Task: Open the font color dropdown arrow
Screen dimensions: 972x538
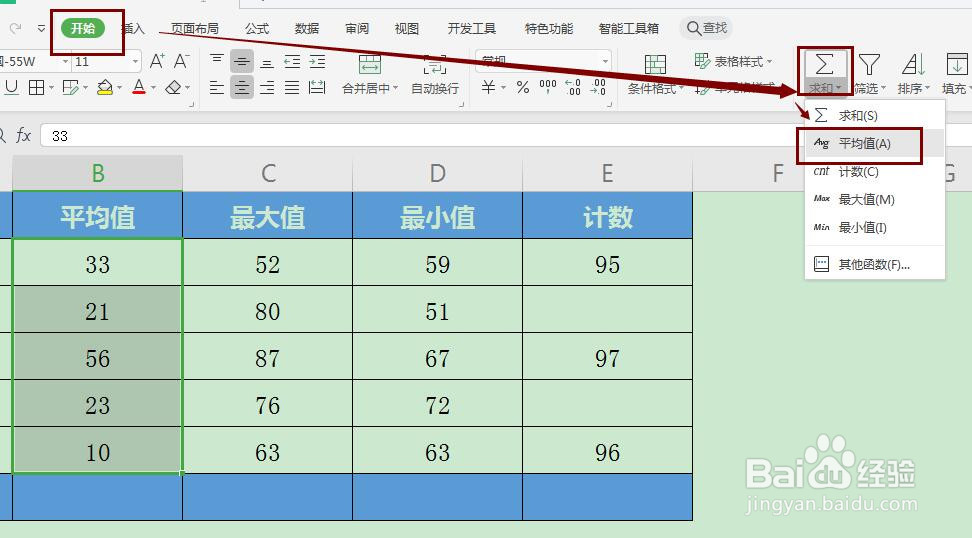Action: pyautogui.click(x=153, y=88)
